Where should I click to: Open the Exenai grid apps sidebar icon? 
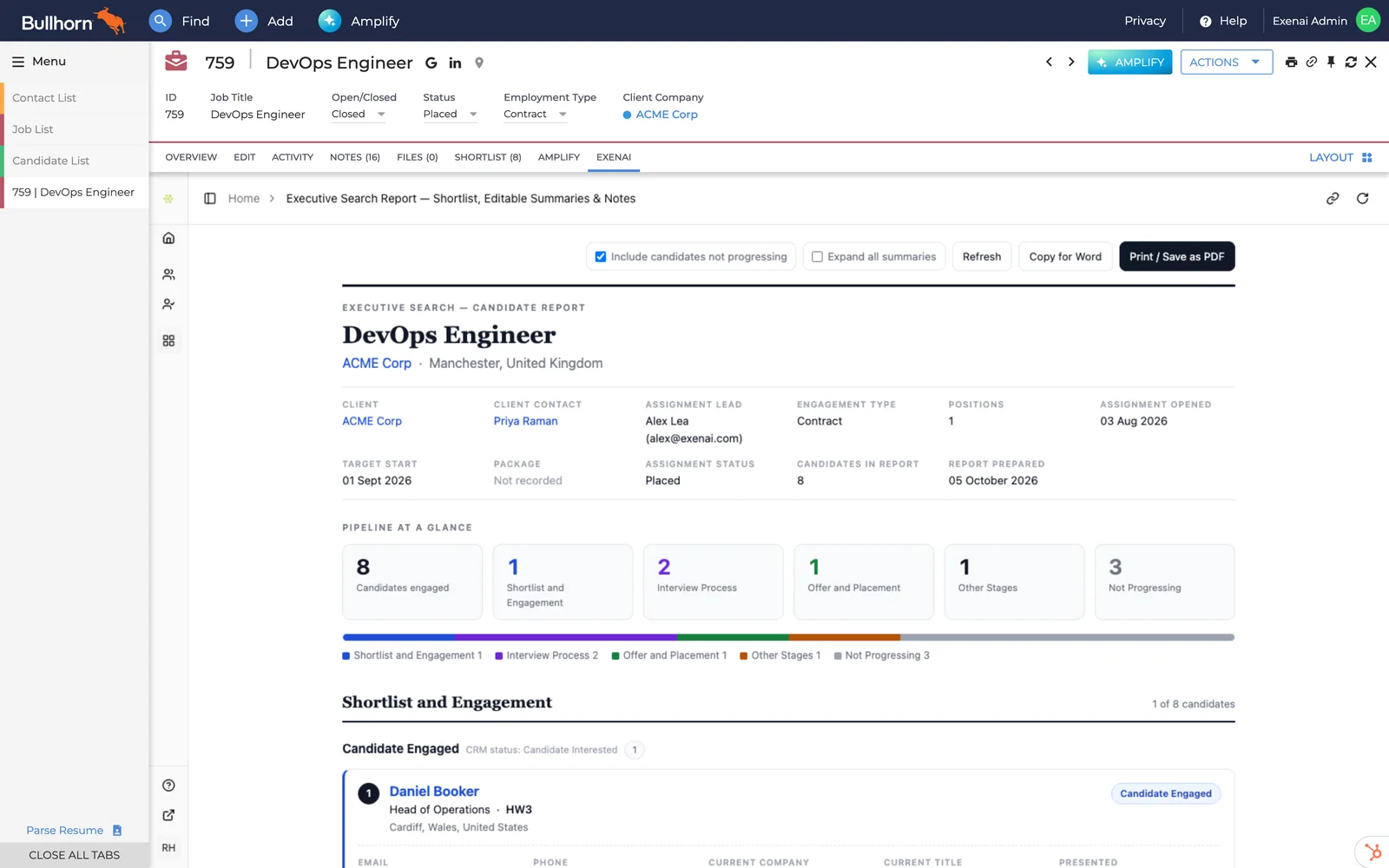[168, 340]
